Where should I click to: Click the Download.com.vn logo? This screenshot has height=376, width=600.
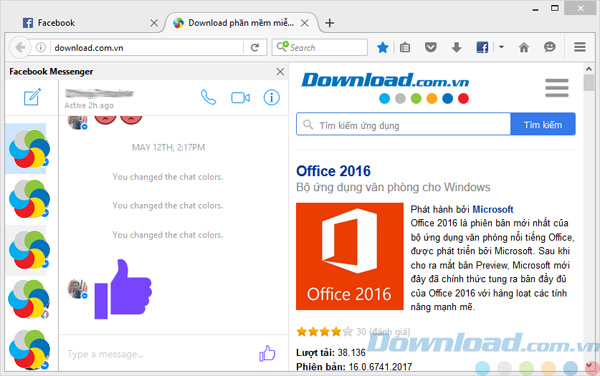pyautogui.click(x=385, y=88)
